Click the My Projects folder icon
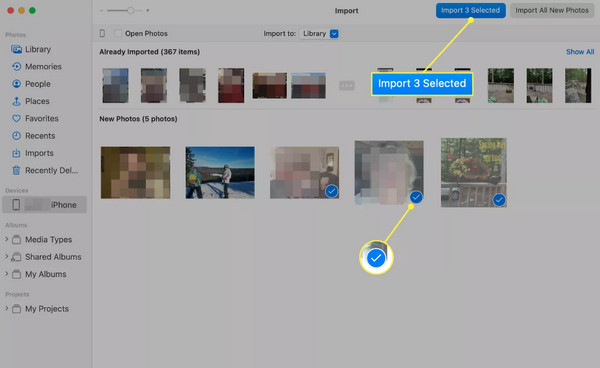Viewport: 600px width, 368px height. tap(16, 309)
